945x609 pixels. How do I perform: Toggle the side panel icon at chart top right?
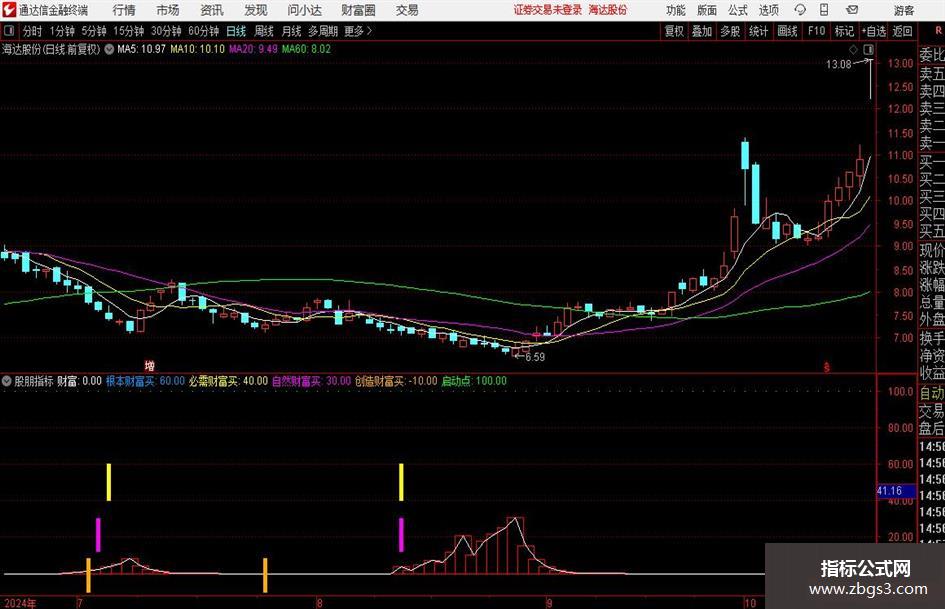pyautogui.click(x=868, y=49)
